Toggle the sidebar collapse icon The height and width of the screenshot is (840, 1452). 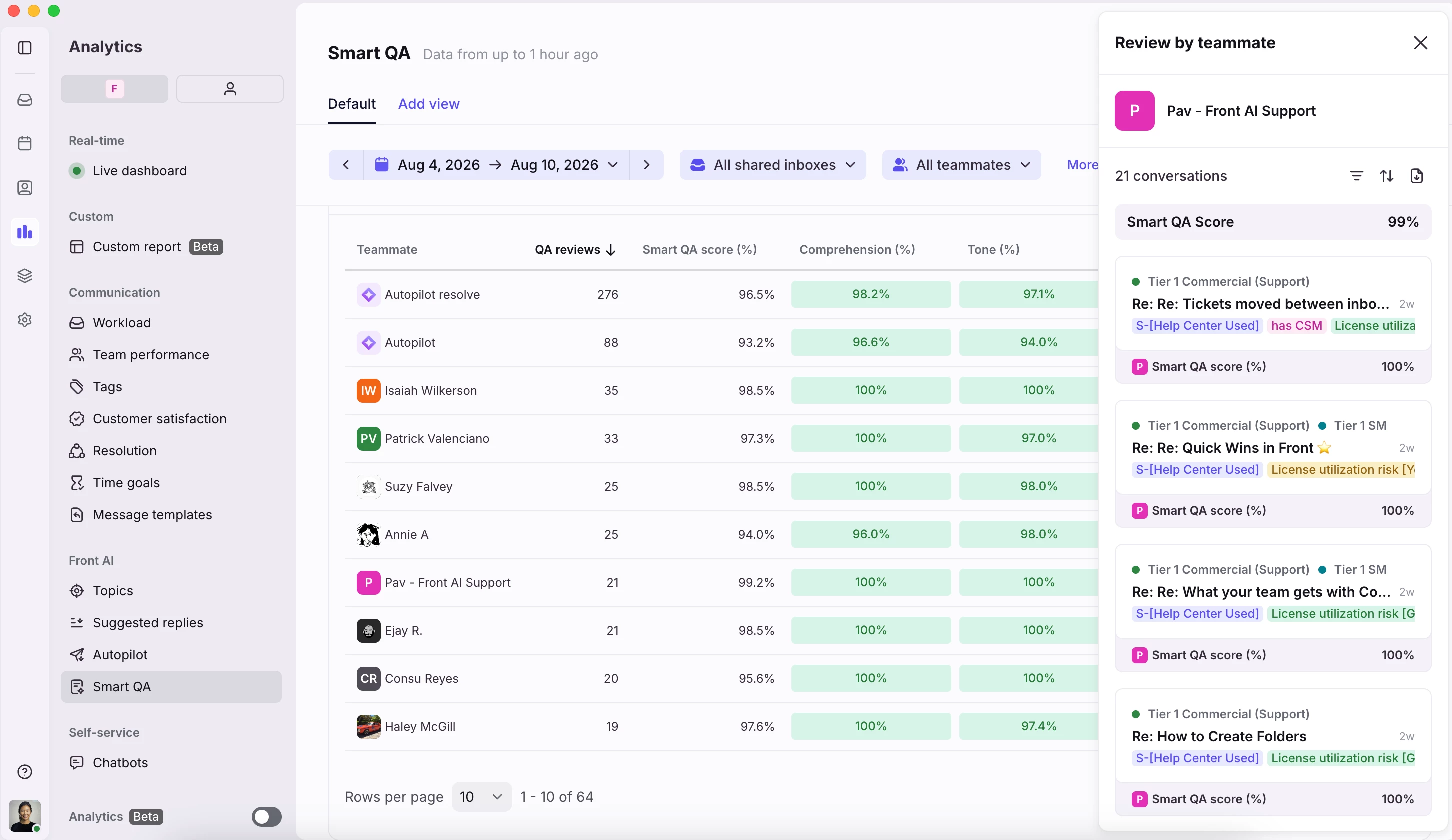pyautogui.click(x=25, y=48)
